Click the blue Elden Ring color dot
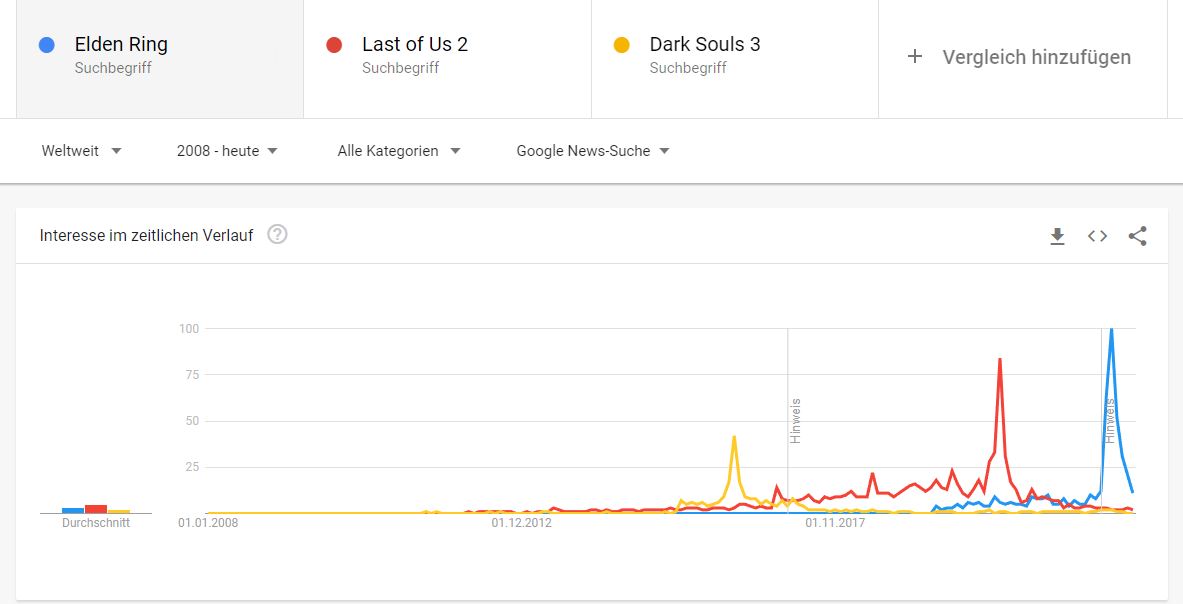This screenshot has height=604, width=1183. coord(46,45)
